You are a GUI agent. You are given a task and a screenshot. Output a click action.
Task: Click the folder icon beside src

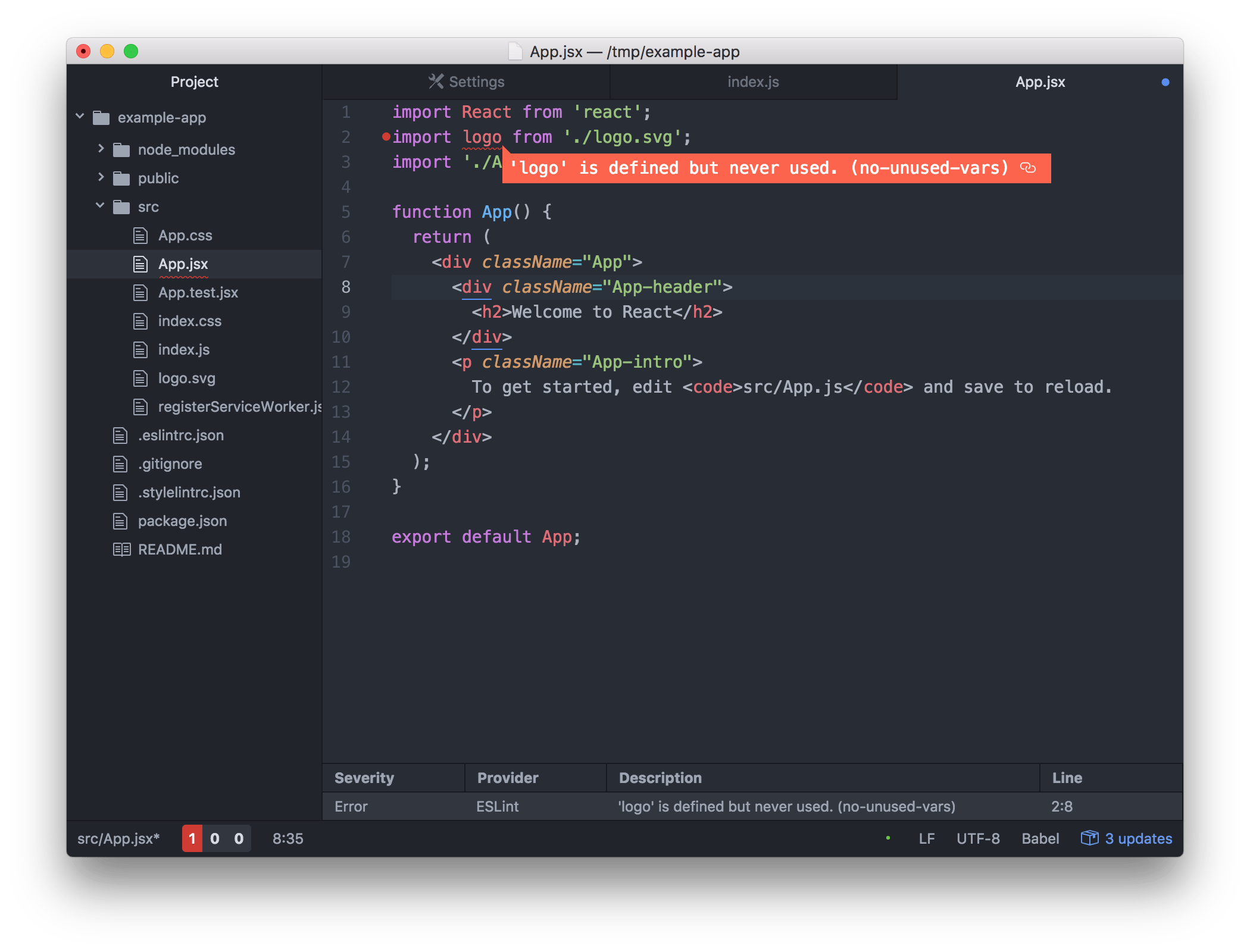tap(121, 206)
